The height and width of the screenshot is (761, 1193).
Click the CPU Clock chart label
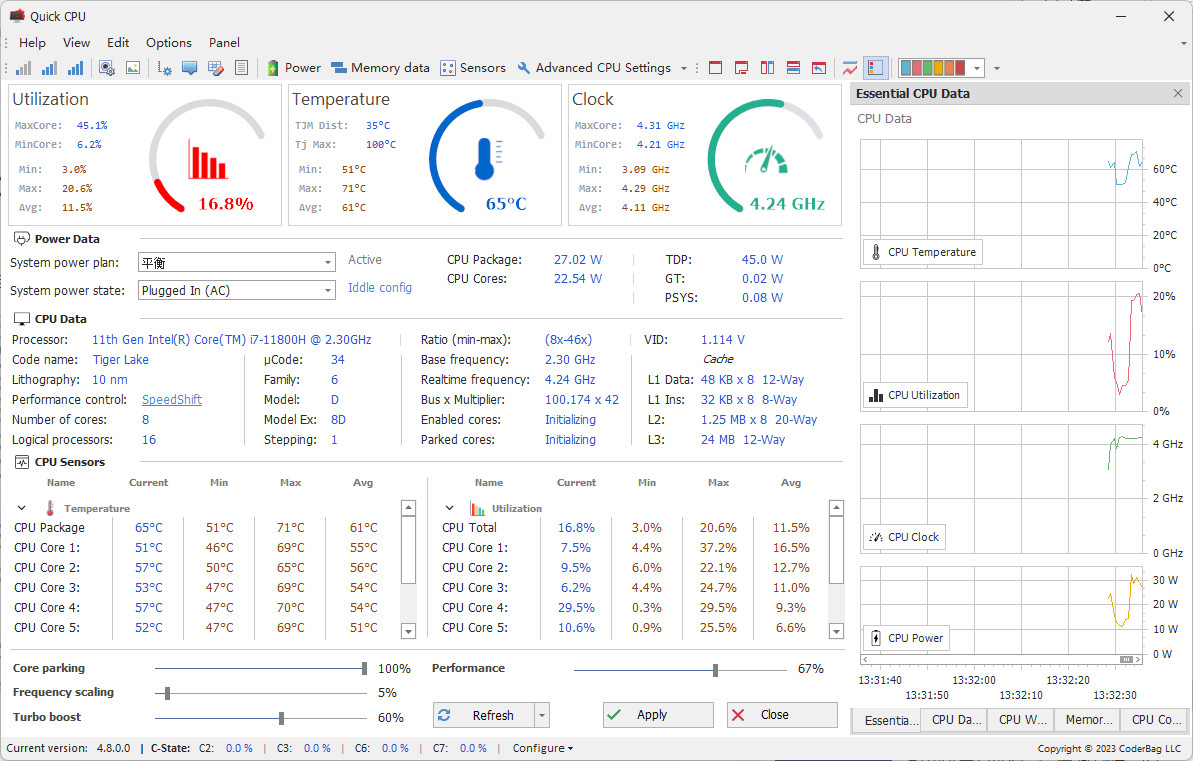click(x=904, y=537)
